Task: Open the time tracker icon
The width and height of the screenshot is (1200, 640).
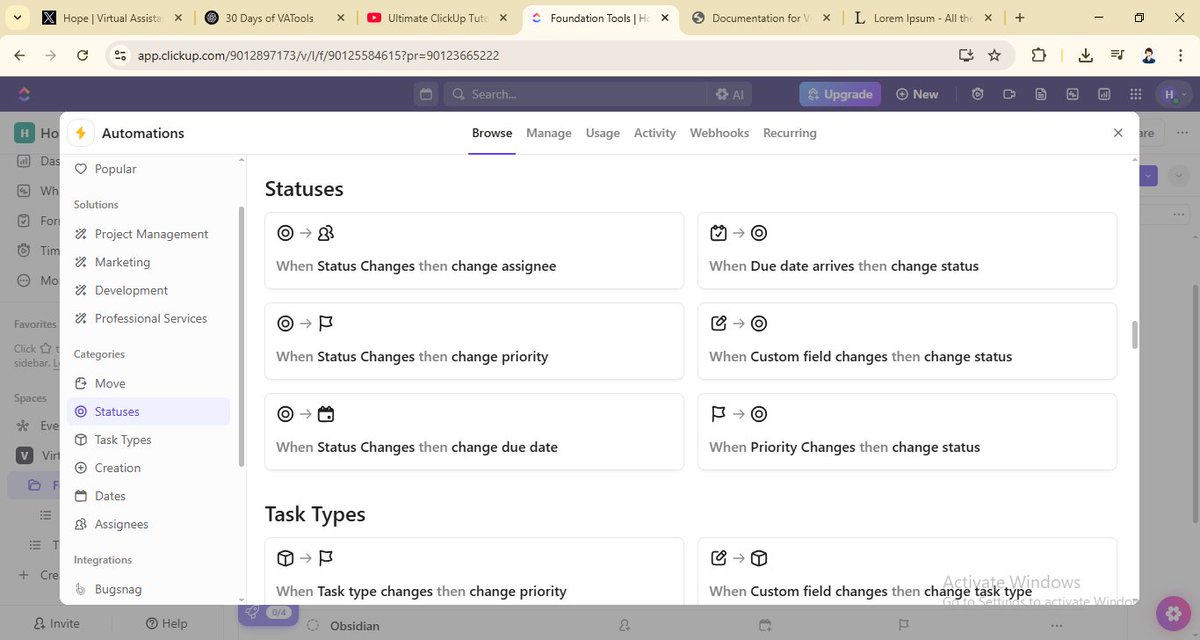Action: [978, 94]
